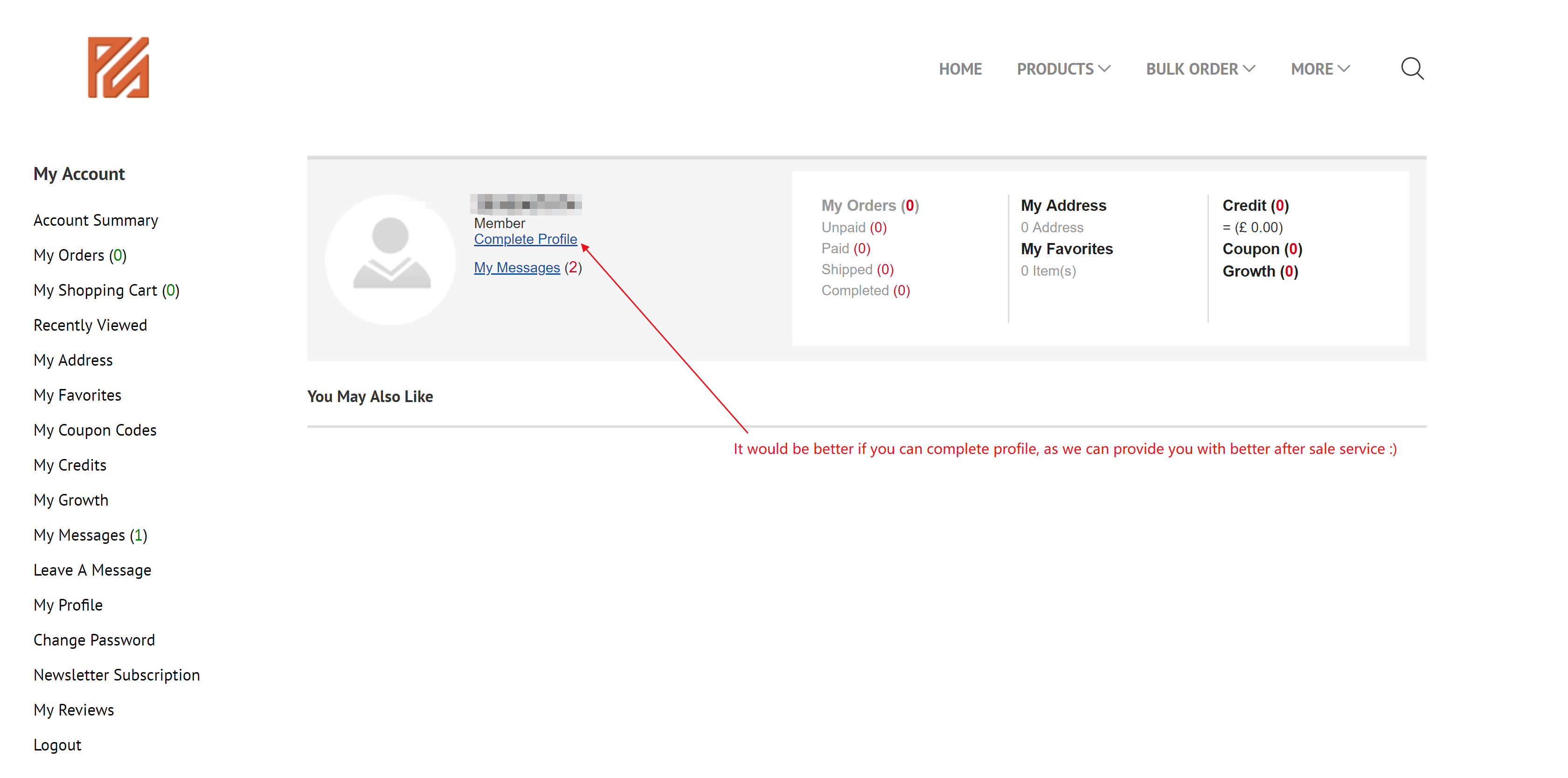Click Change Password in sidebar
Image resolution: width=1568 pixels, height=778 pixels.
click(x=94, y=640)
